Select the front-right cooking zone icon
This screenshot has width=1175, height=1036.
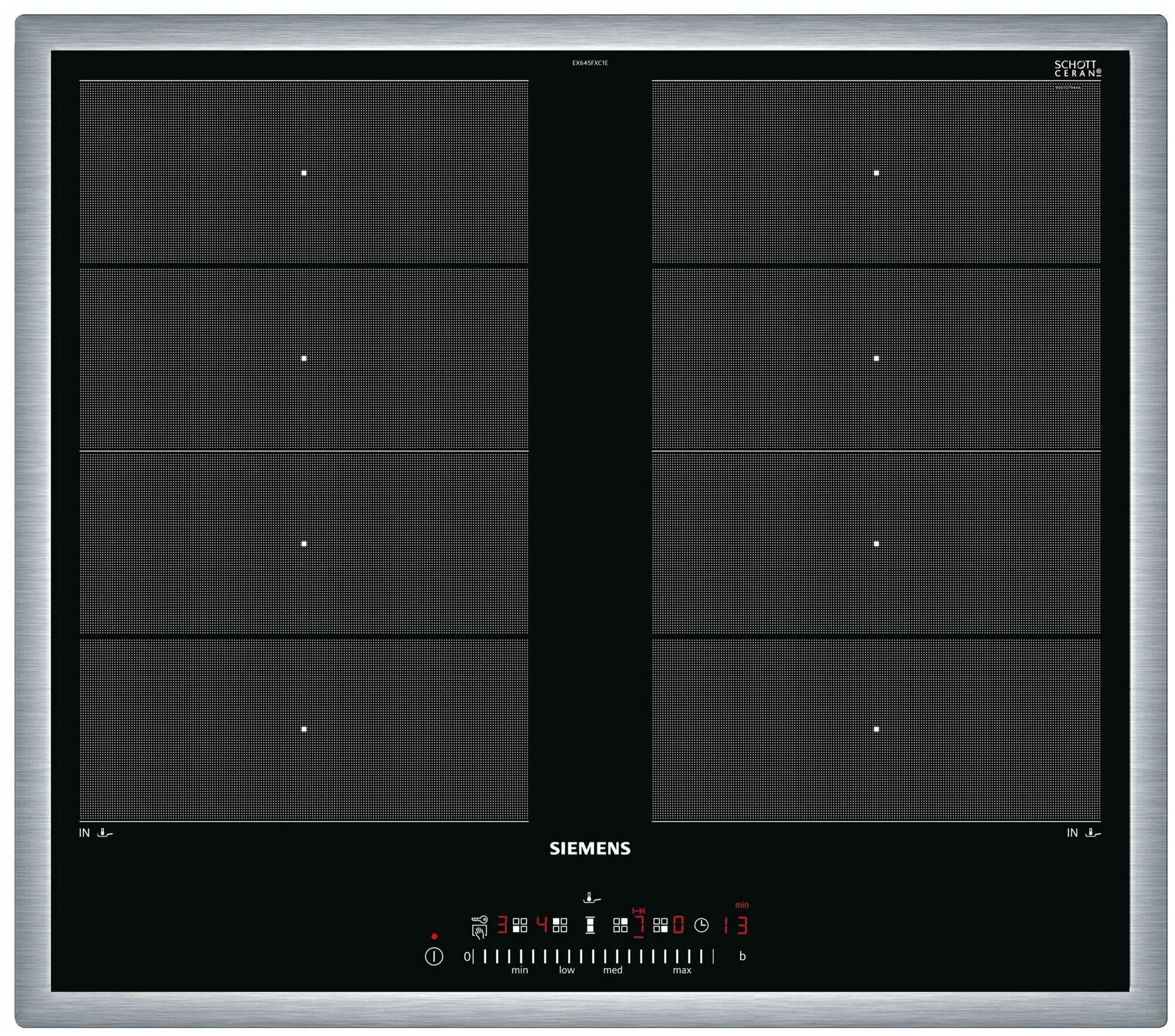click(x=660, y=925)
